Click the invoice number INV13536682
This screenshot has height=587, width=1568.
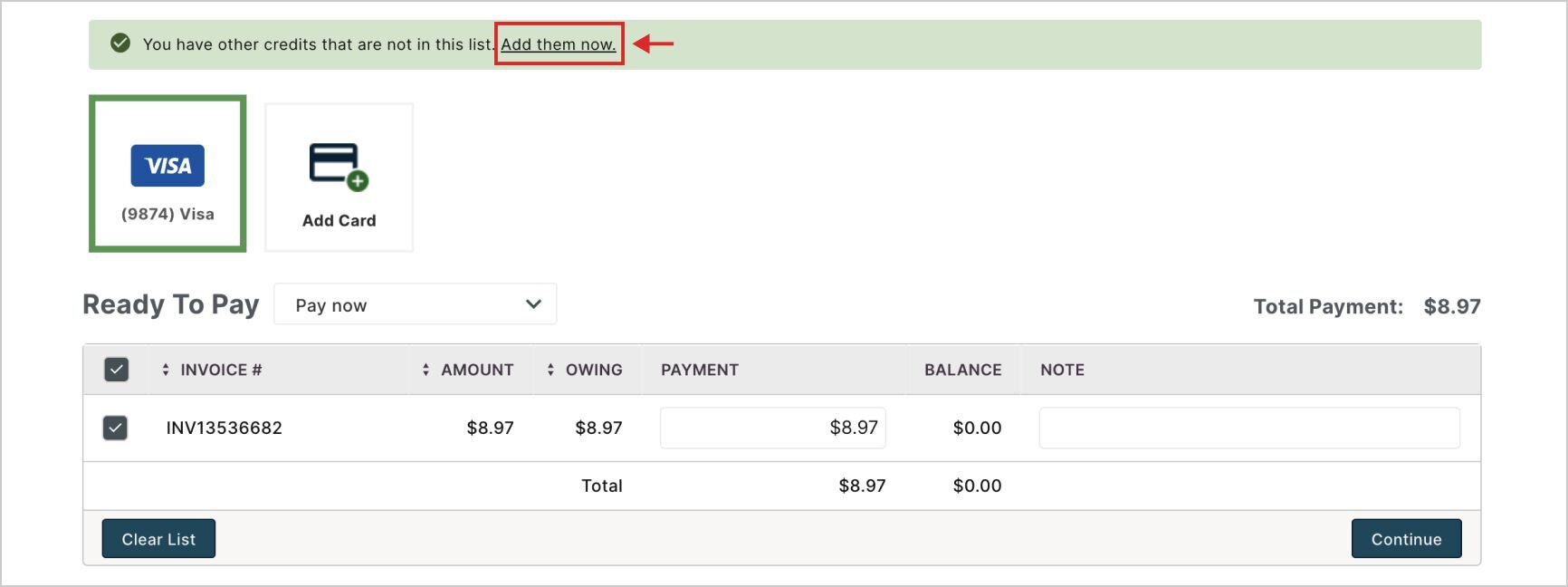click(225, 428)
